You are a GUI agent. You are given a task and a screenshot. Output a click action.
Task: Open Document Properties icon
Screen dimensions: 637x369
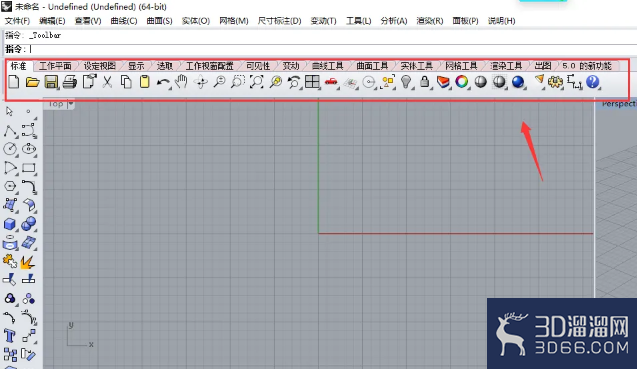89,82
